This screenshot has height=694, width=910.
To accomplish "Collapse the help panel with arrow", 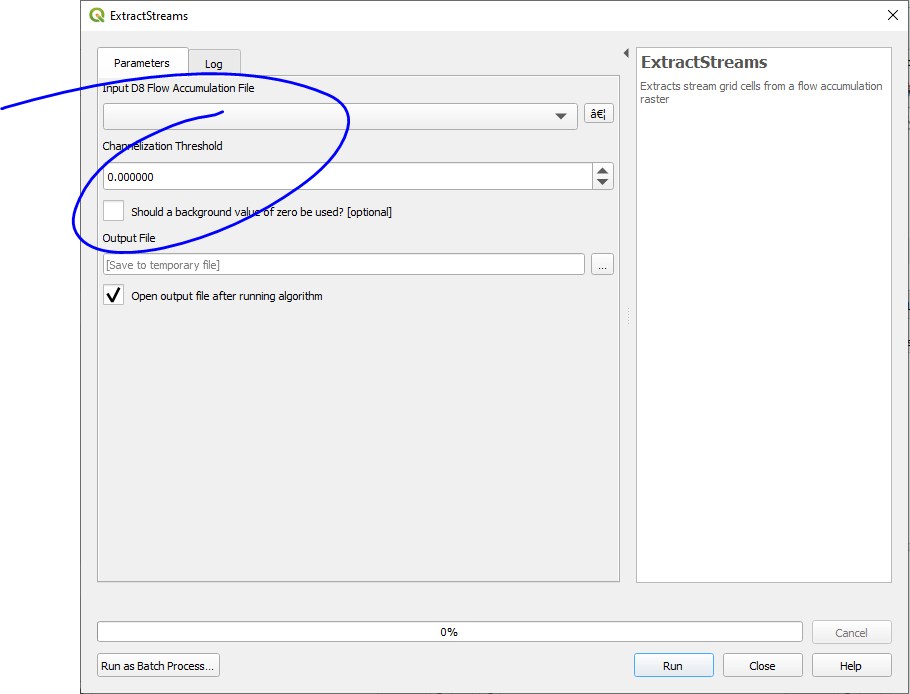I will (626, 53).
